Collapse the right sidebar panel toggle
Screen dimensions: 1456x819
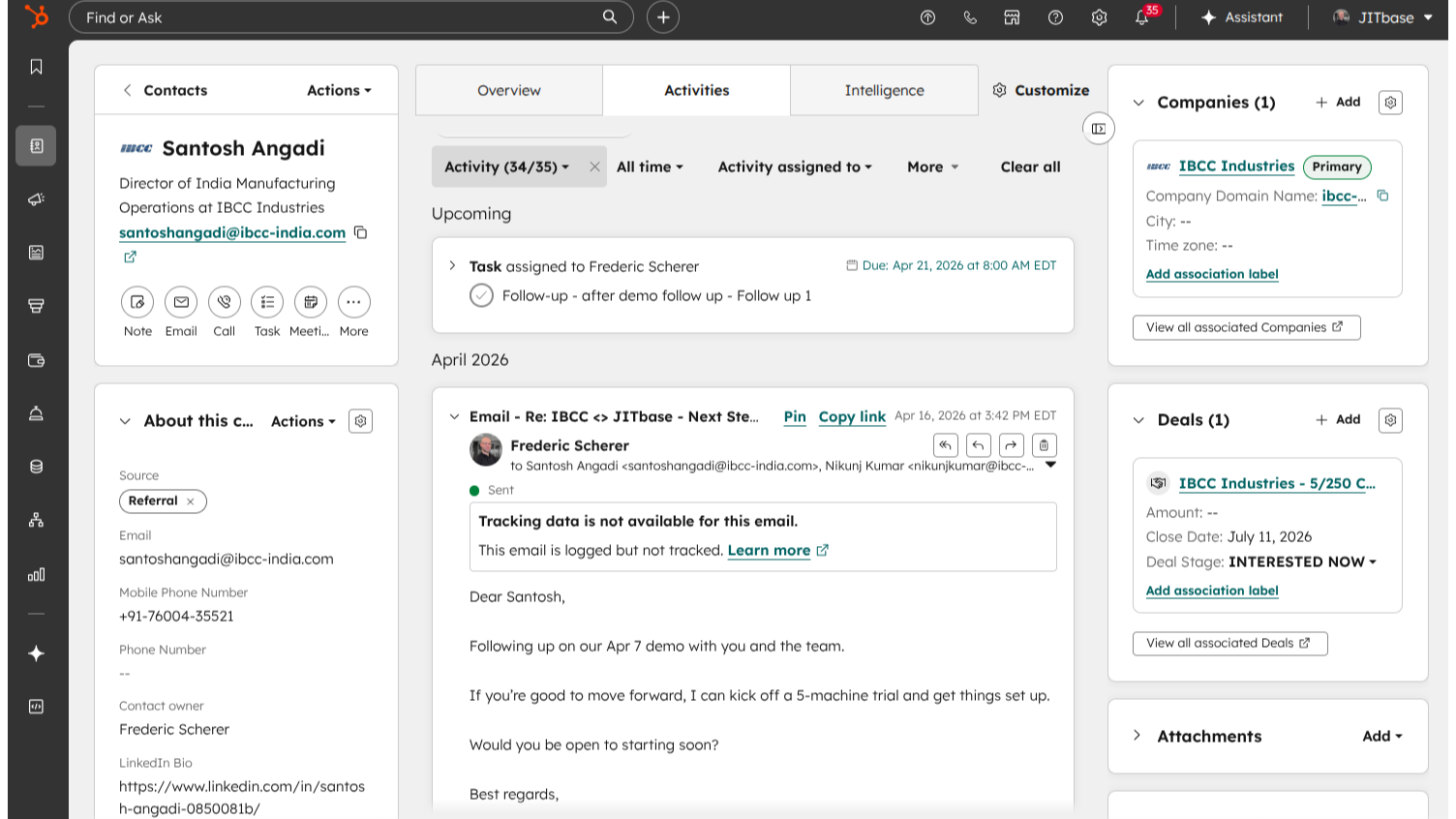tap(1099, 129)
